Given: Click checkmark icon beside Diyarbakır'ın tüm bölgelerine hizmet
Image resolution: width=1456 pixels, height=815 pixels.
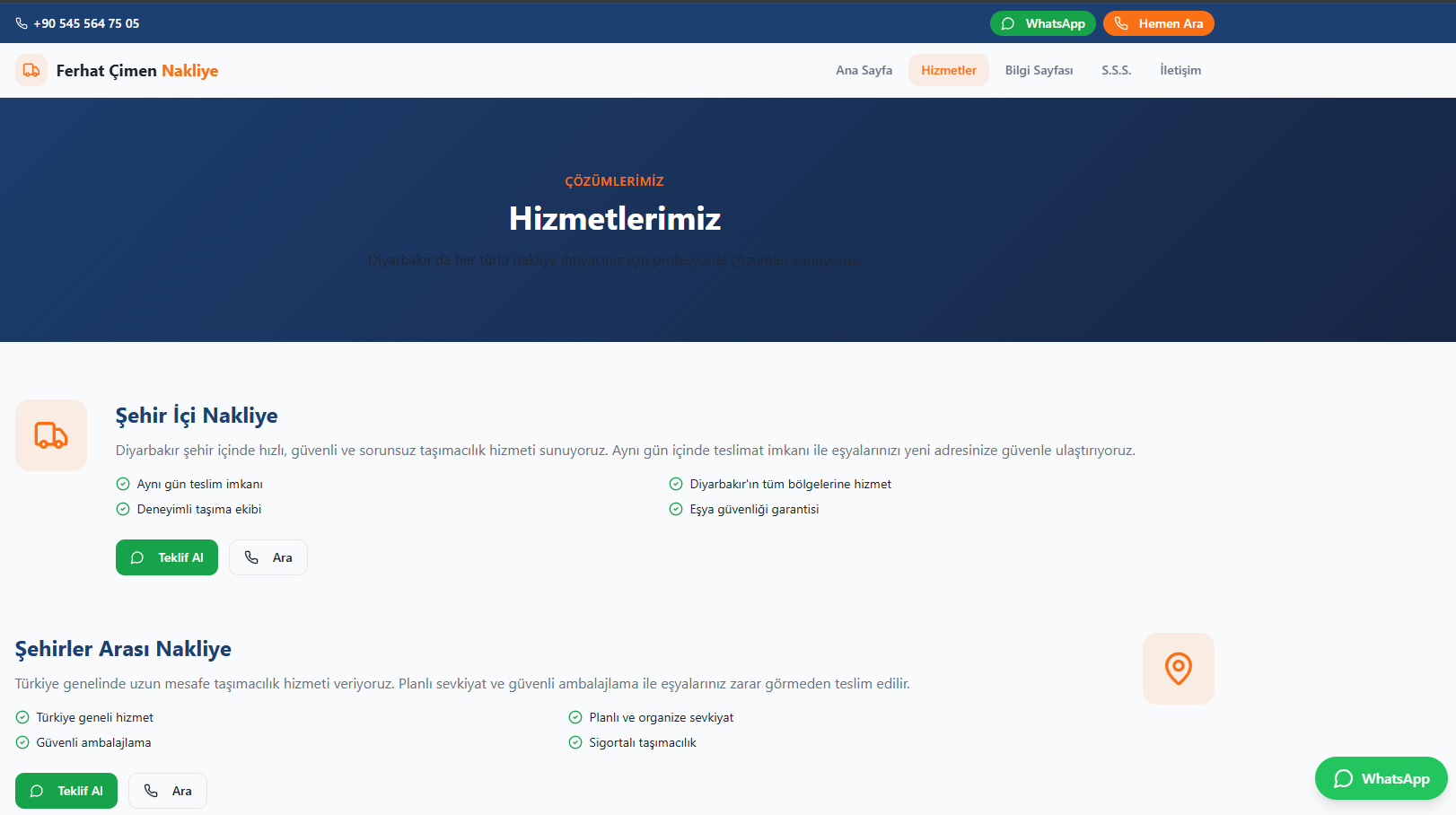Looking at the screenshot, I should (x=676, y=484).
